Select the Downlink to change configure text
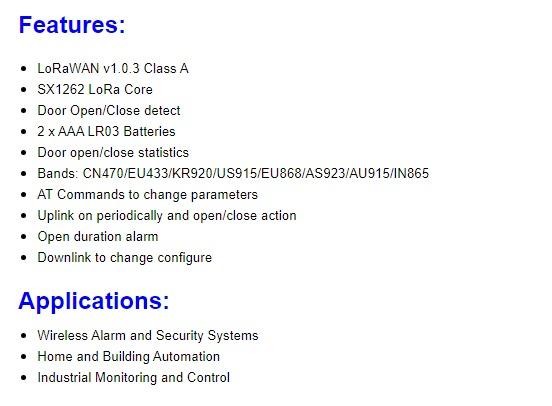The height and width of the screenshot is (406, 552). point(125,258)
